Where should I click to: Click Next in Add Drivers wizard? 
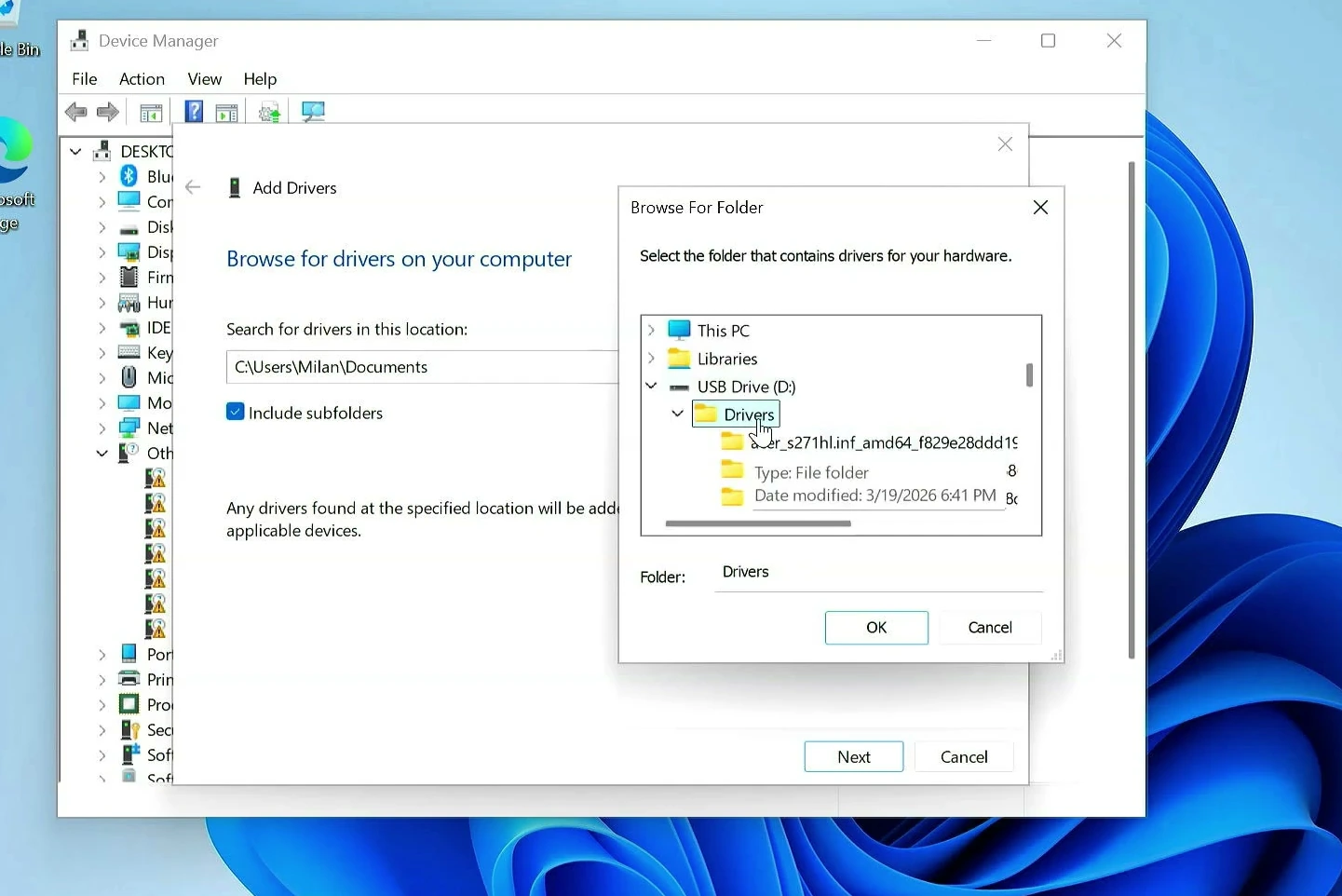point(854,756)
